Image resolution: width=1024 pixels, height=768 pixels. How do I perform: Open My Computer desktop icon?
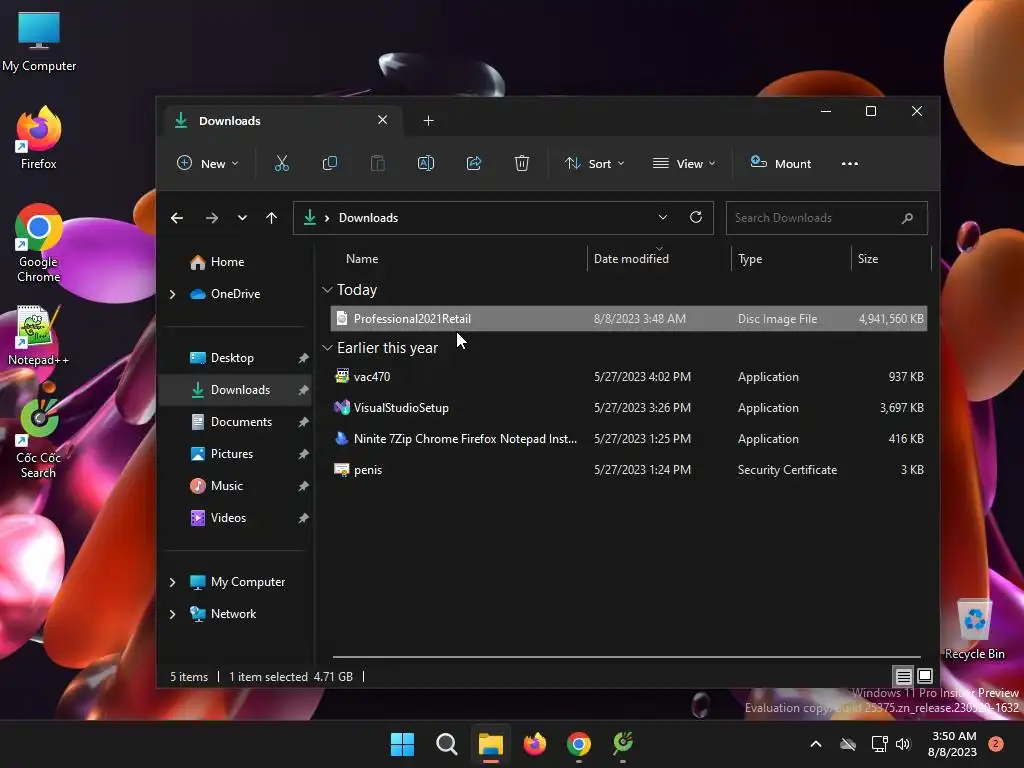(x=39, y=42)
